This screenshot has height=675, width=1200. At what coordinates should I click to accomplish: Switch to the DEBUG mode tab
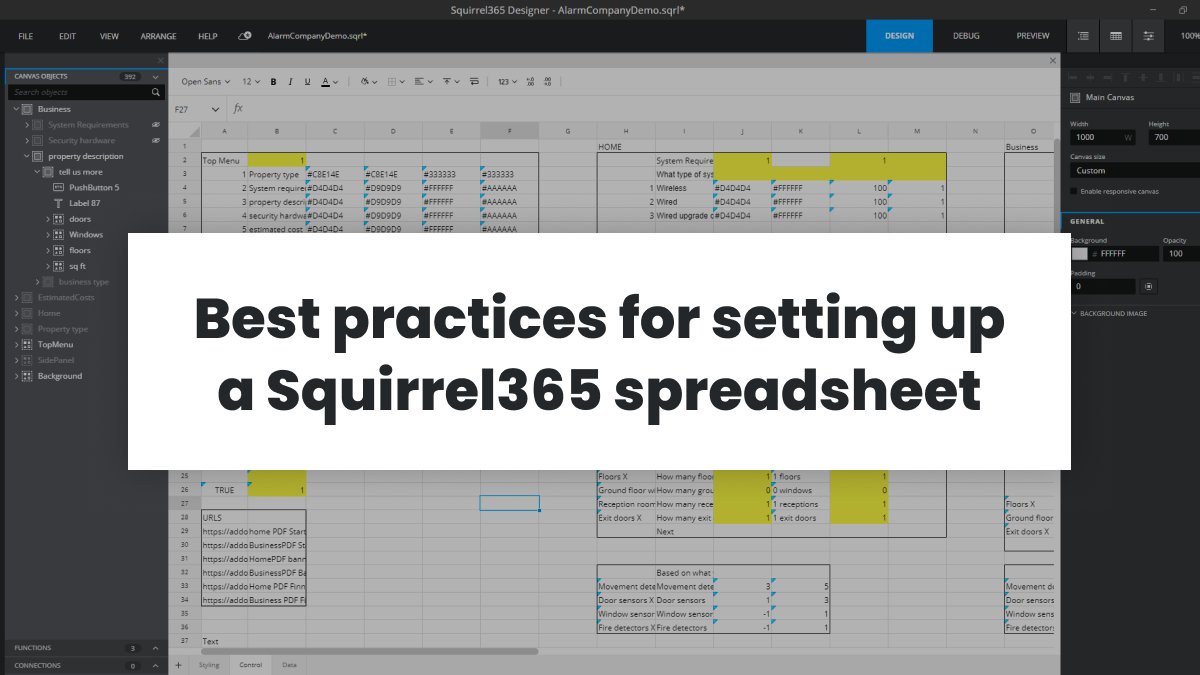click(966, 35)
